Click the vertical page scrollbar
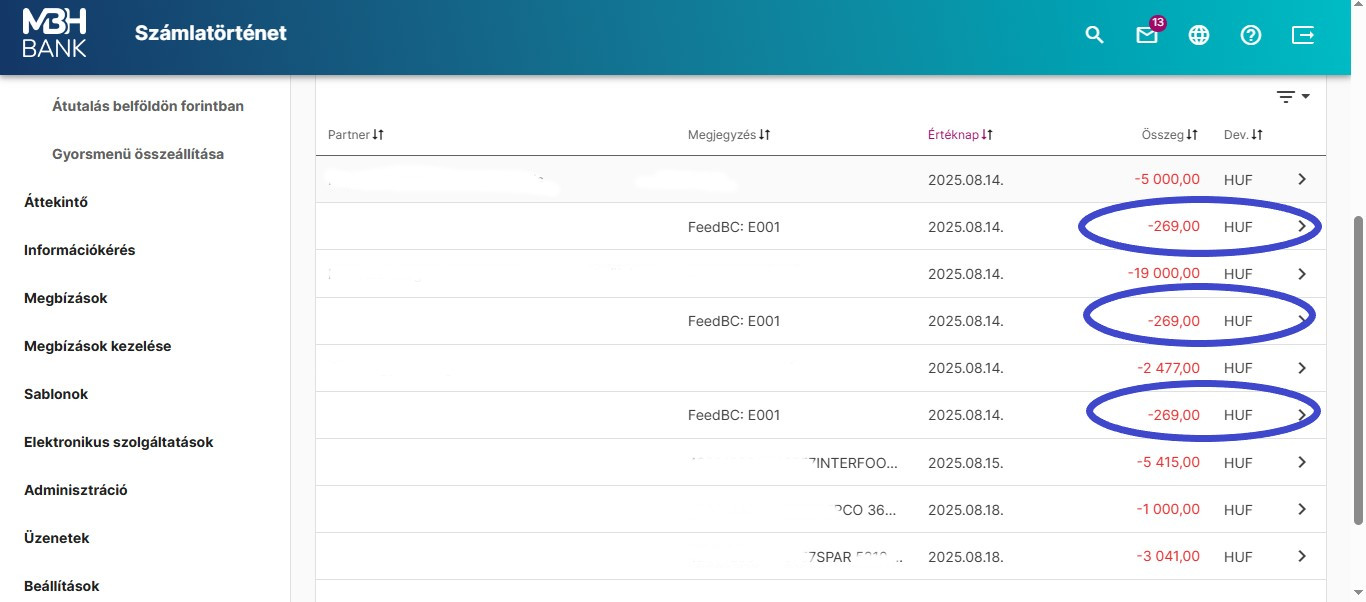The height and width of the screenshot is (602, 1366). coord(1357,370)
